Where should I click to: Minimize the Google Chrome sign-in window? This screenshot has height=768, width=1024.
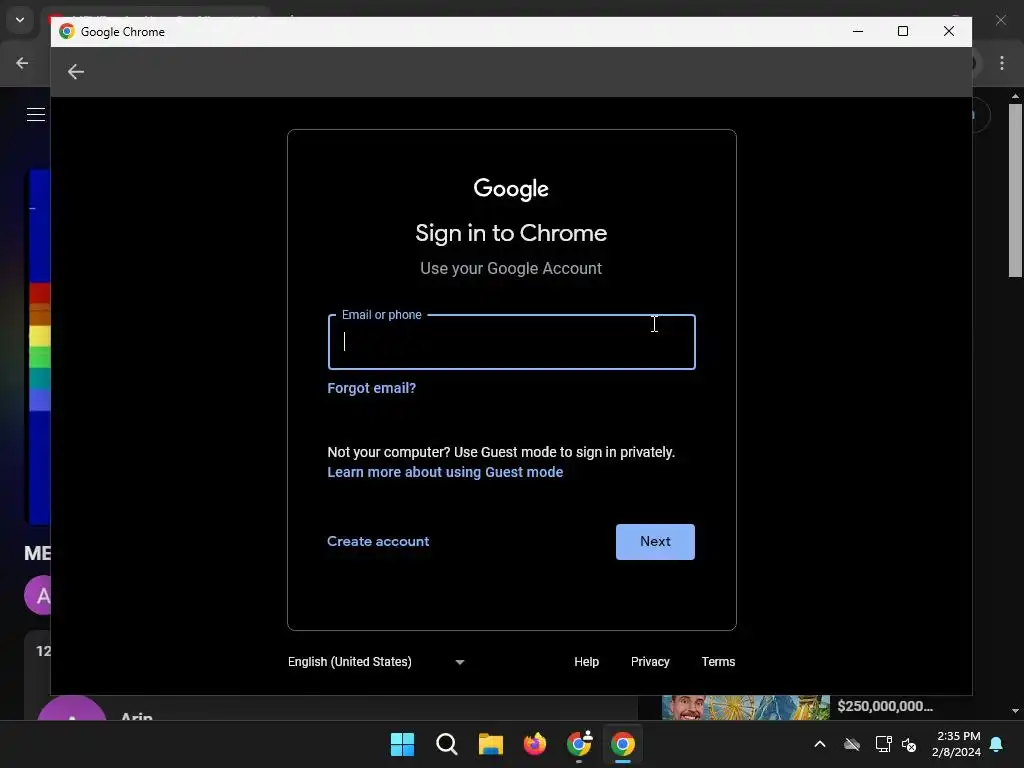858,31
